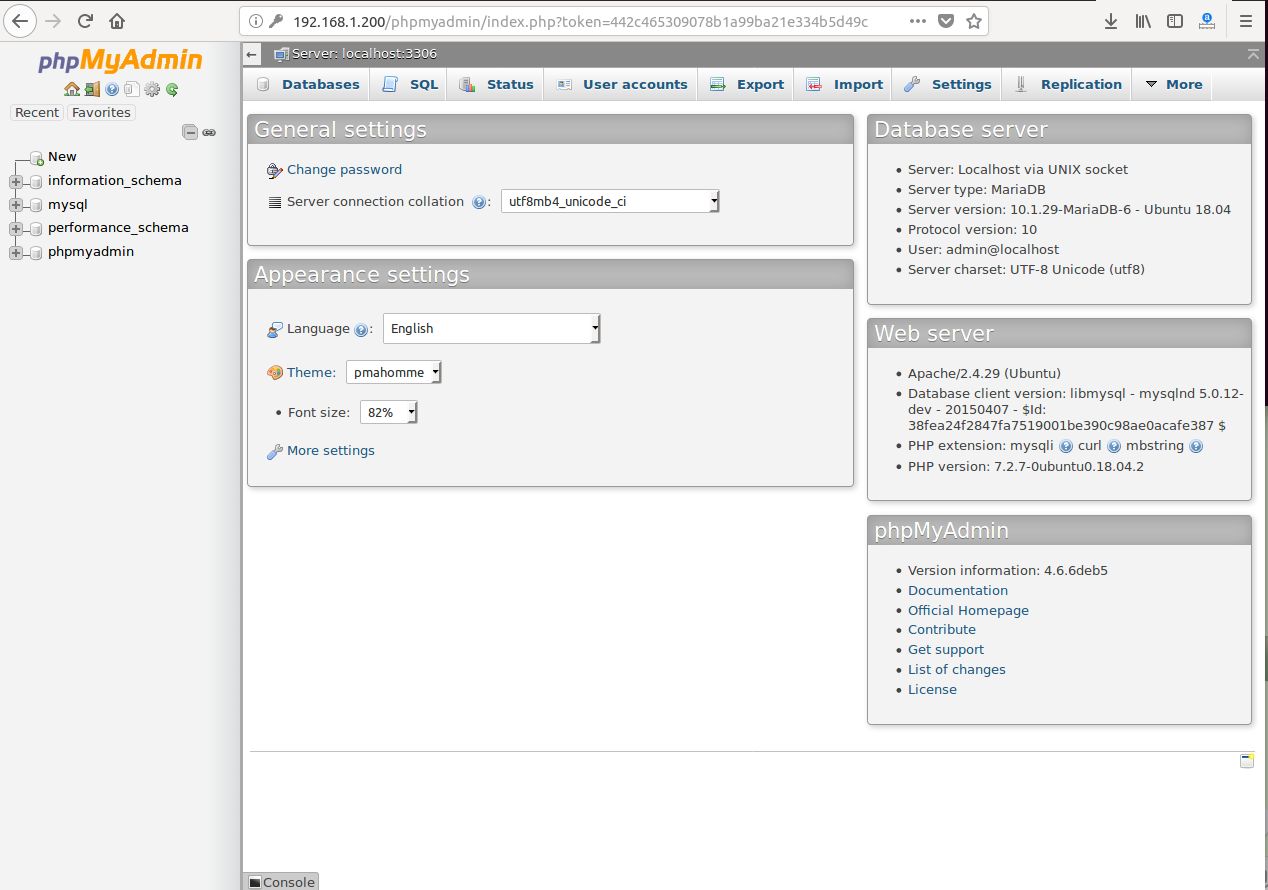The image size is (1268, 890).
Task: Click help icon next to Server connection collation
Action: (x=479, y=202)
